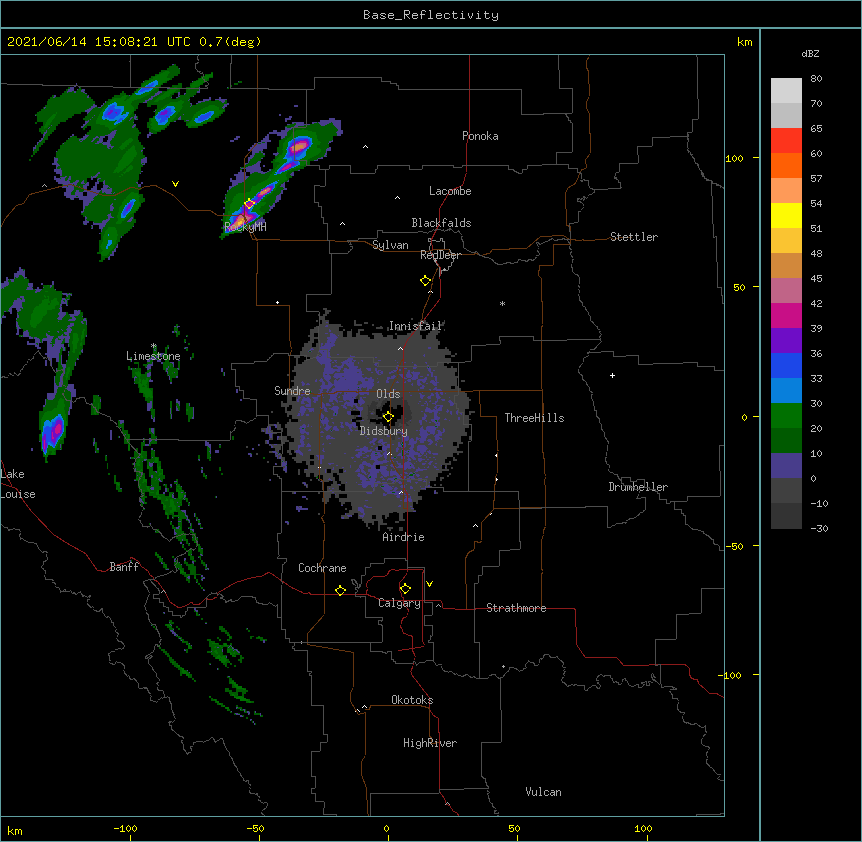Click the yellow 51-54 dBZ legend swatch
Screen dimensions: 862x842
[x=786, y=215]
